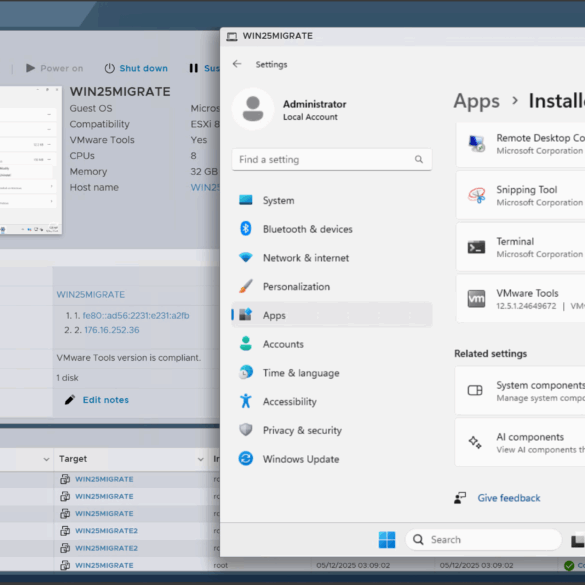Click the "1 disk" text
Screen dimensions: 585x585
pyautogui.click(x=67, y=378)
